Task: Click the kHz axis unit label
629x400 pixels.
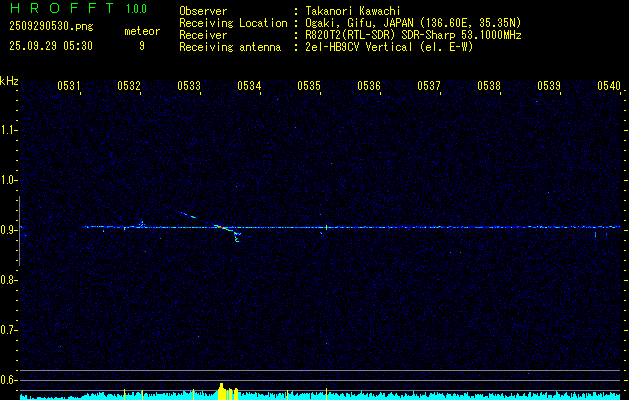Action: tap(9, 81)
